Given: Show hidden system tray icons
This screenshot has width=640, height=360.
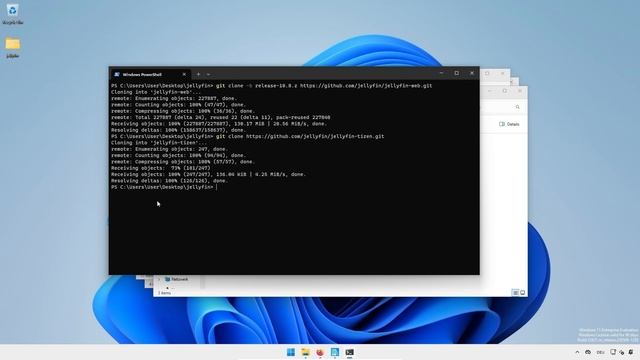Looking at the screenshot, I should (x=577, y=352).
